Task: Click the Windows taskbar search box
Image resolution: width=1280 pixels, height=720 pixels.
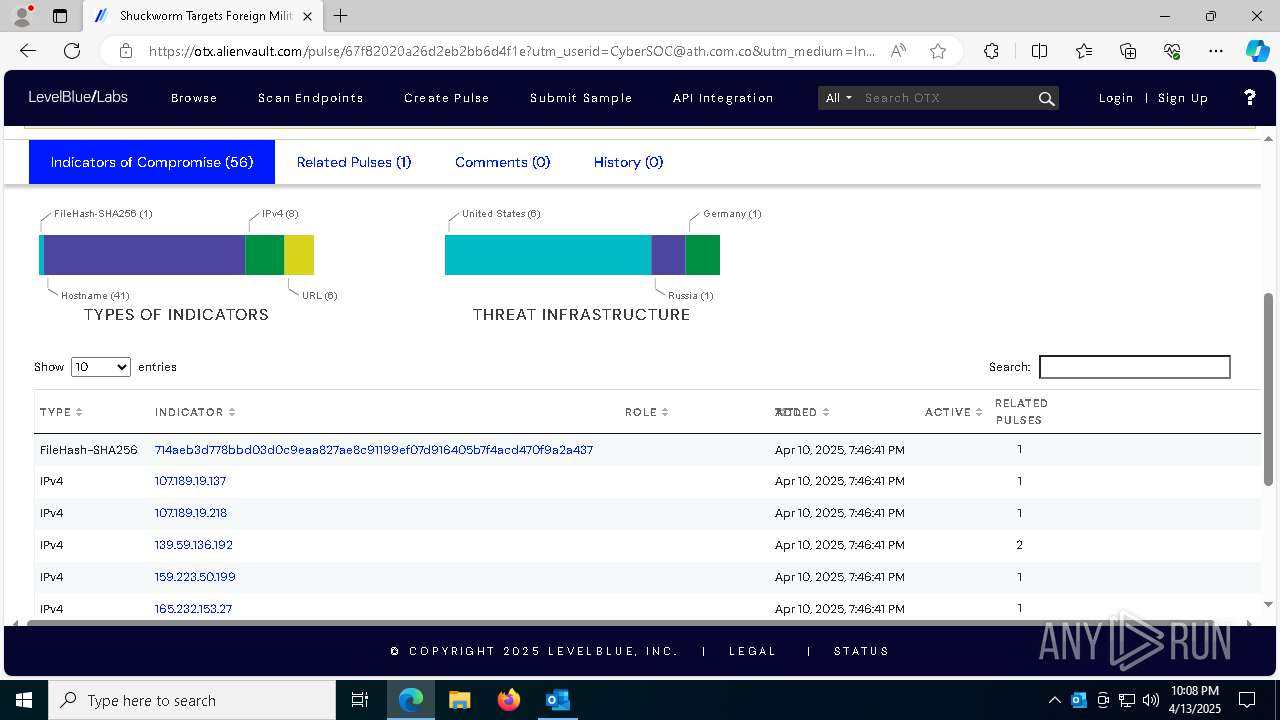Action: [192, 700]
